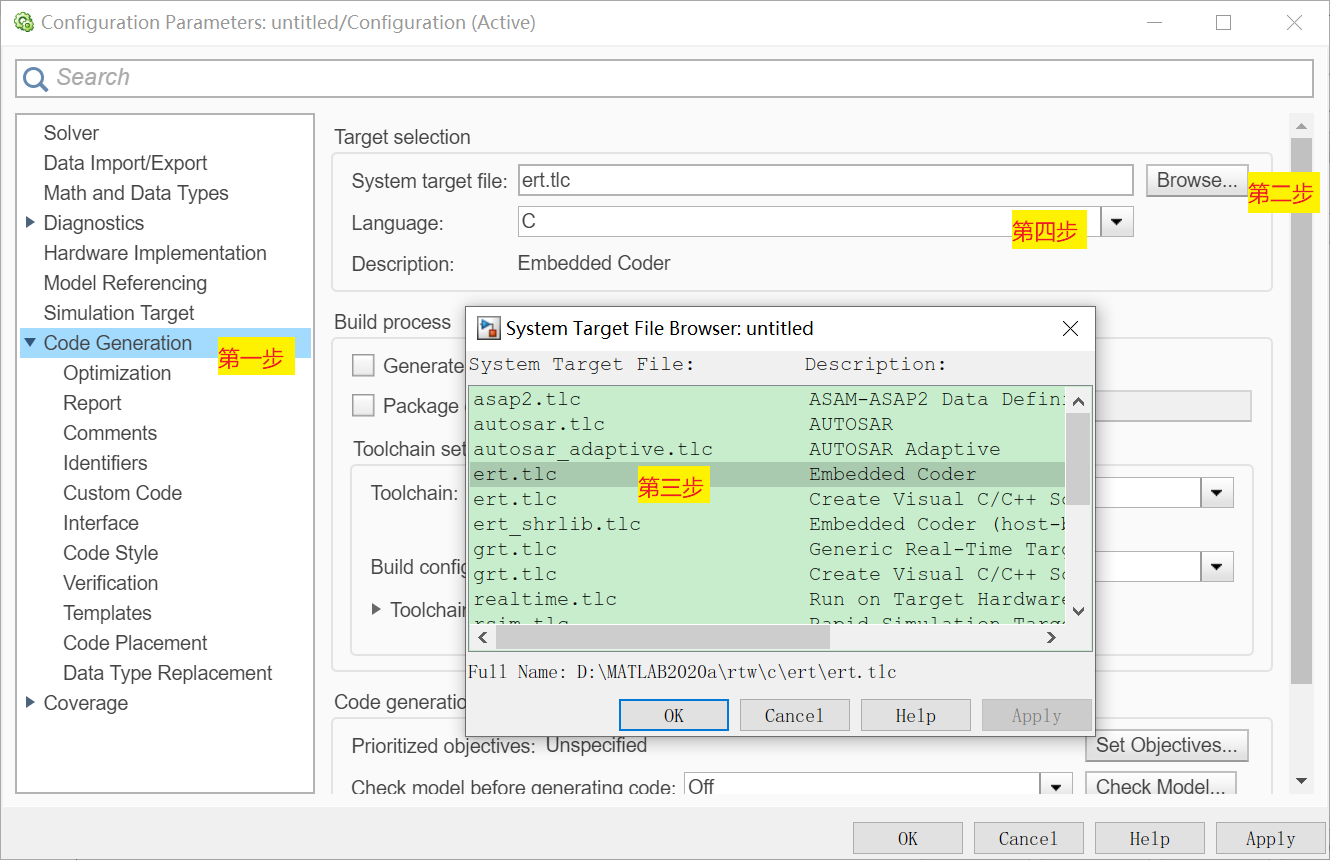Select Solver in the left pane
The width and height of the screenshot is (1330, 860).
coord(71,133)
